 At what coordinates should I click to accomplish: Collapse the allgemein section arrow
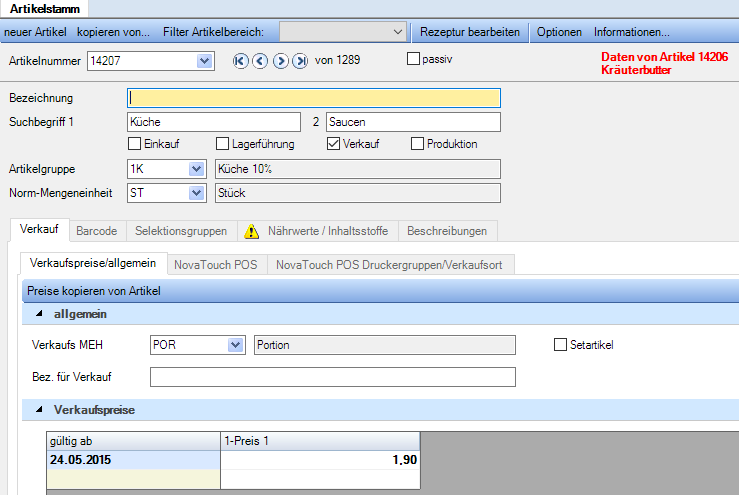[x=39, y=314]
